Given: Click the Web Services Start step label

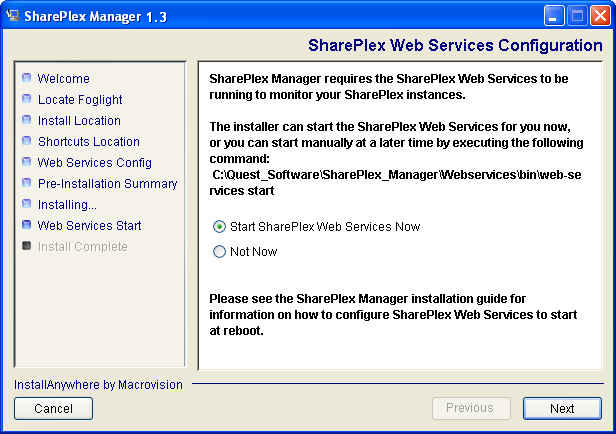Looking at the screenshot, I should click(x=89, y=225).
